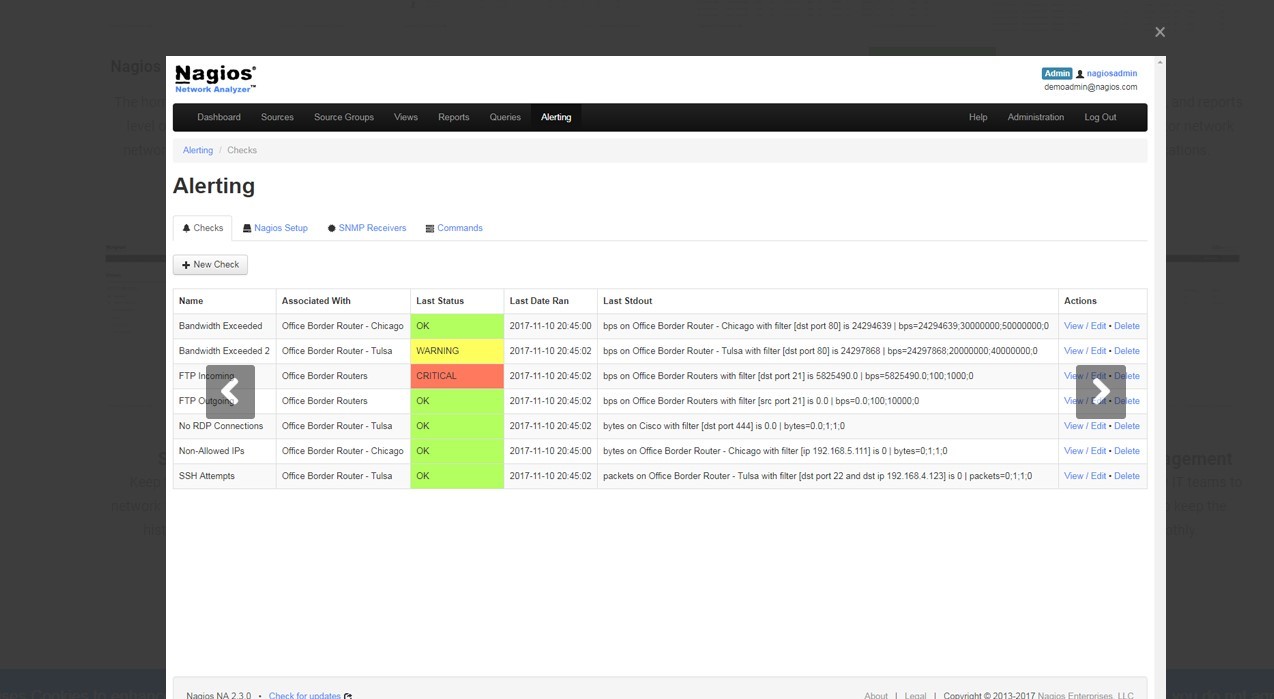Open View/Edit for Bandwidth Exceeded check

1086,325
